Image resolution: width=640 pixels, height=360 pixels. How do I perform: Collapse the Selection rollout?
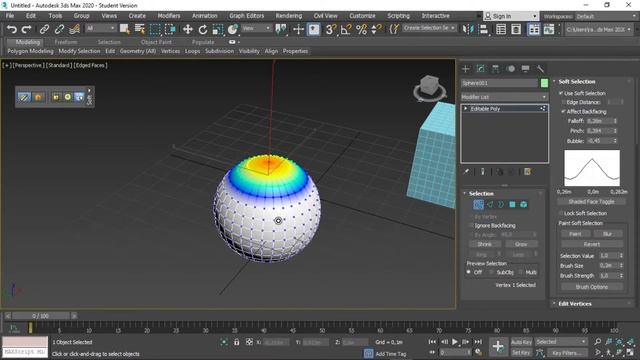click(481, 193)
